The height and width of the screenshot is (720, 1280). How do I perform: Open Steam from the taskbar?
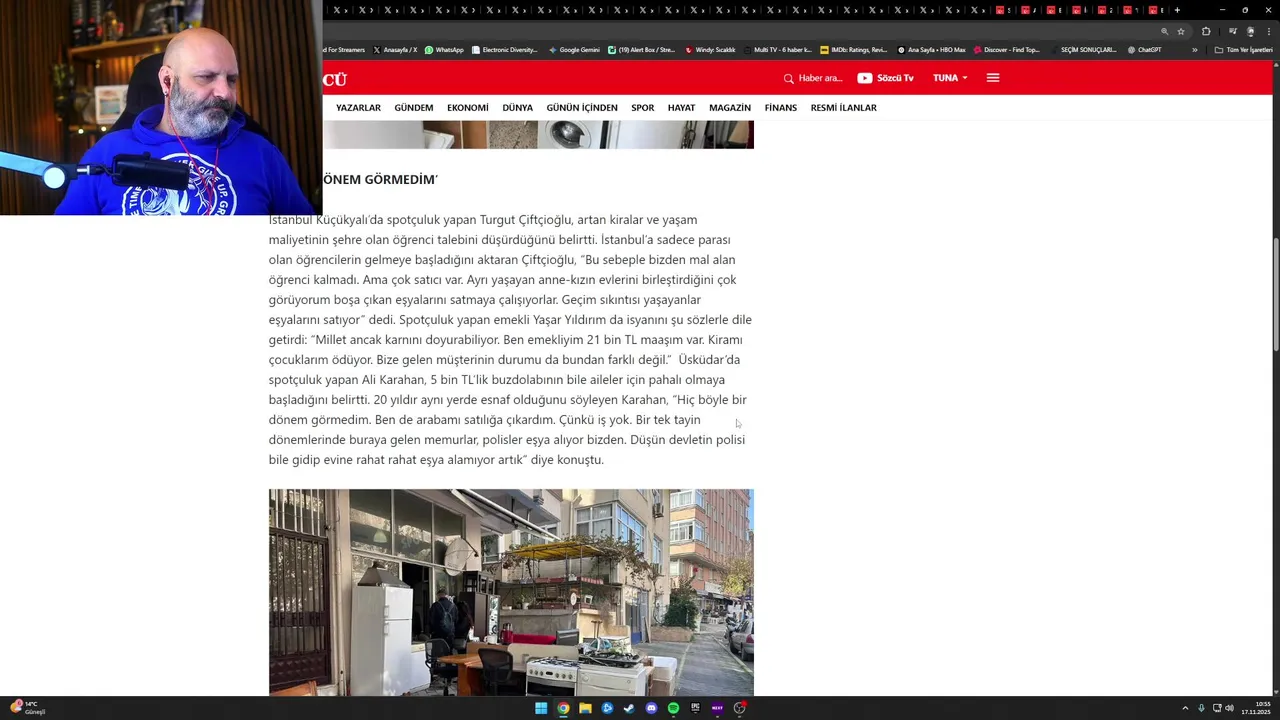(629, 708)
